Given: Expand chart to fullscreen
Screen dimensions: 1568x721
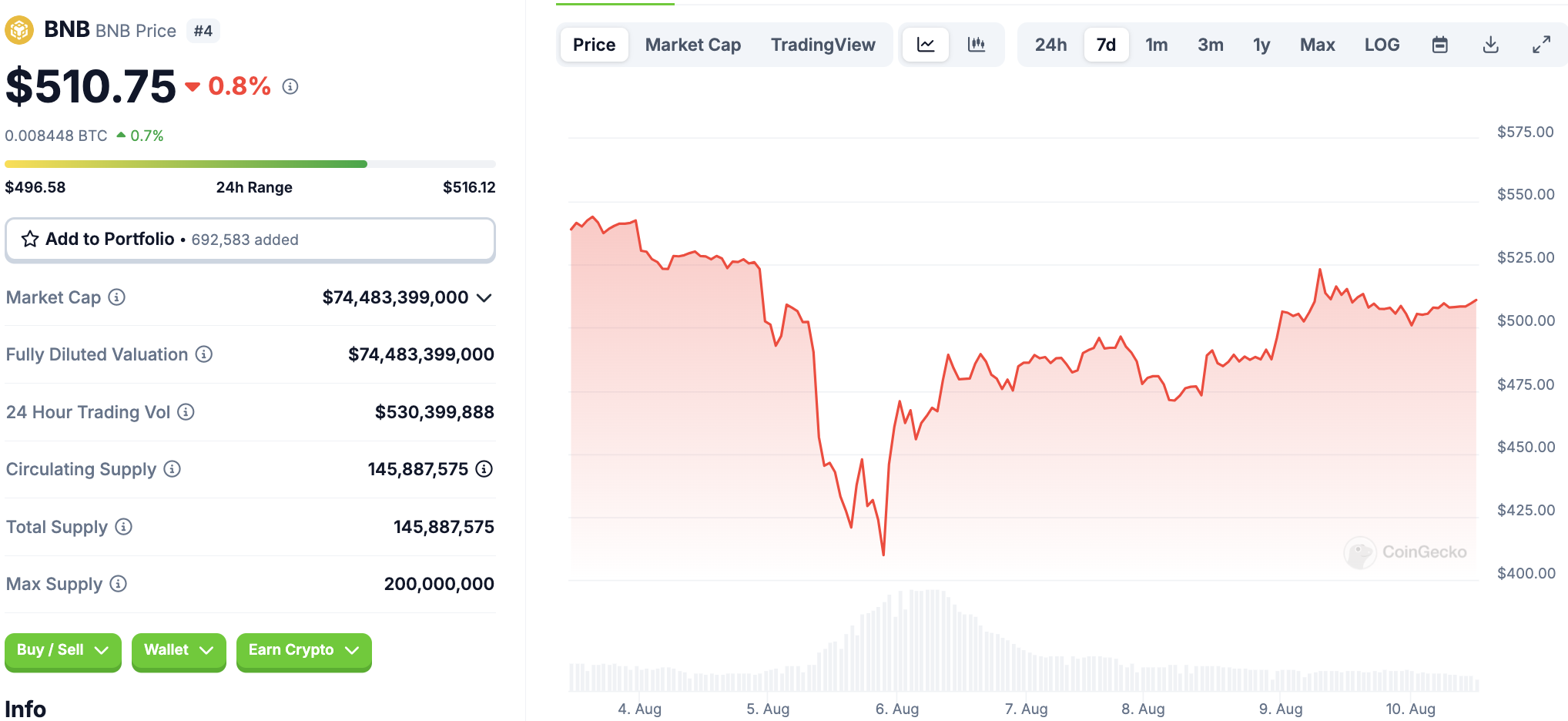Looking at the screenshot, I should tap(1541, 45).
